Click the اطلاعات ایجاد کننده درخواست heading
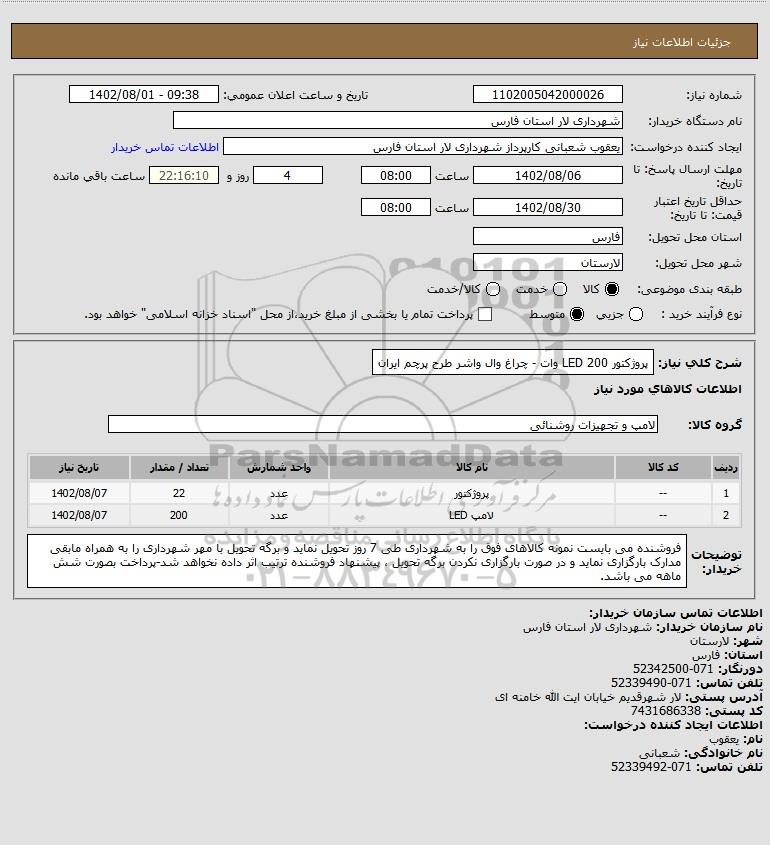Viewport: 770px width, 845px height. click(673, 725)
